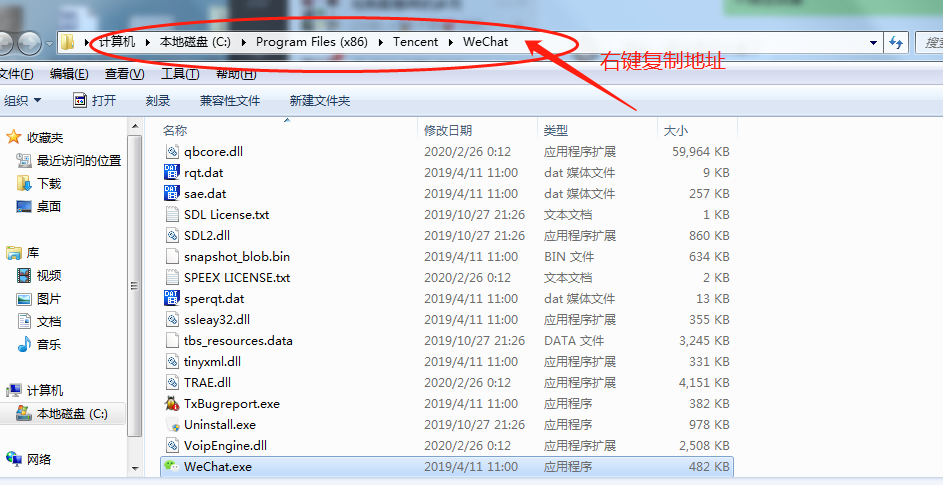Click the Tencent breadcrumb segment
The image size is (943, 485).
pos(416,42)
